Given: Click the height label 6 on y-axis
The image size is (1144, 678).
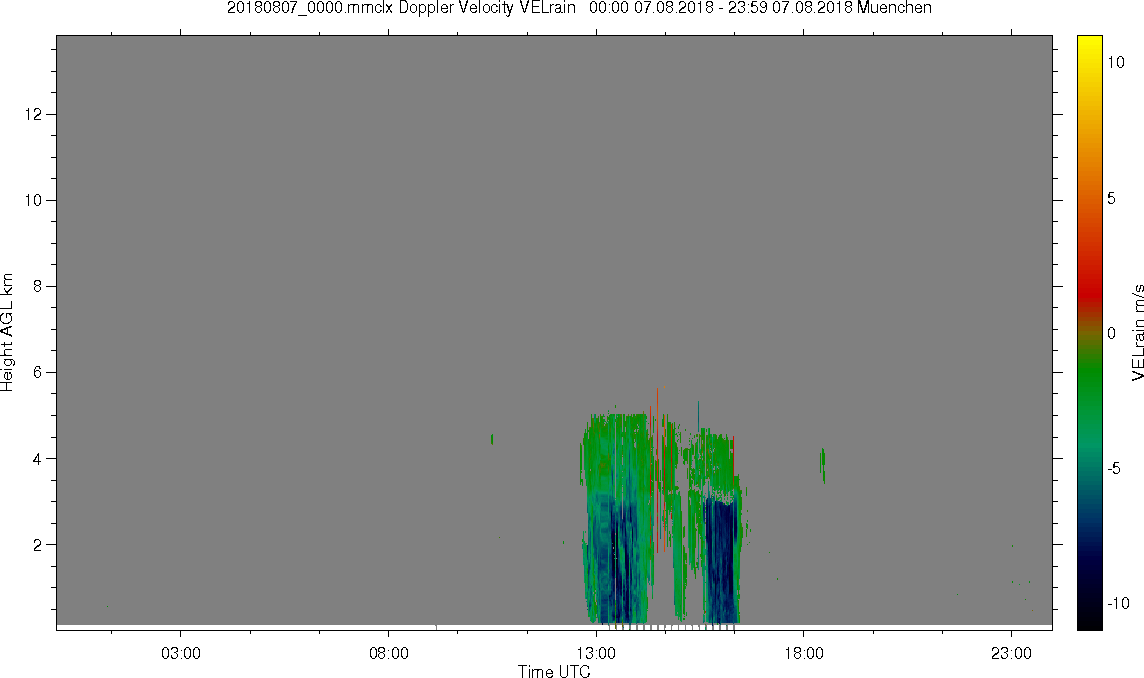Looking at the screenshot, I should click(x=38, y=372).
